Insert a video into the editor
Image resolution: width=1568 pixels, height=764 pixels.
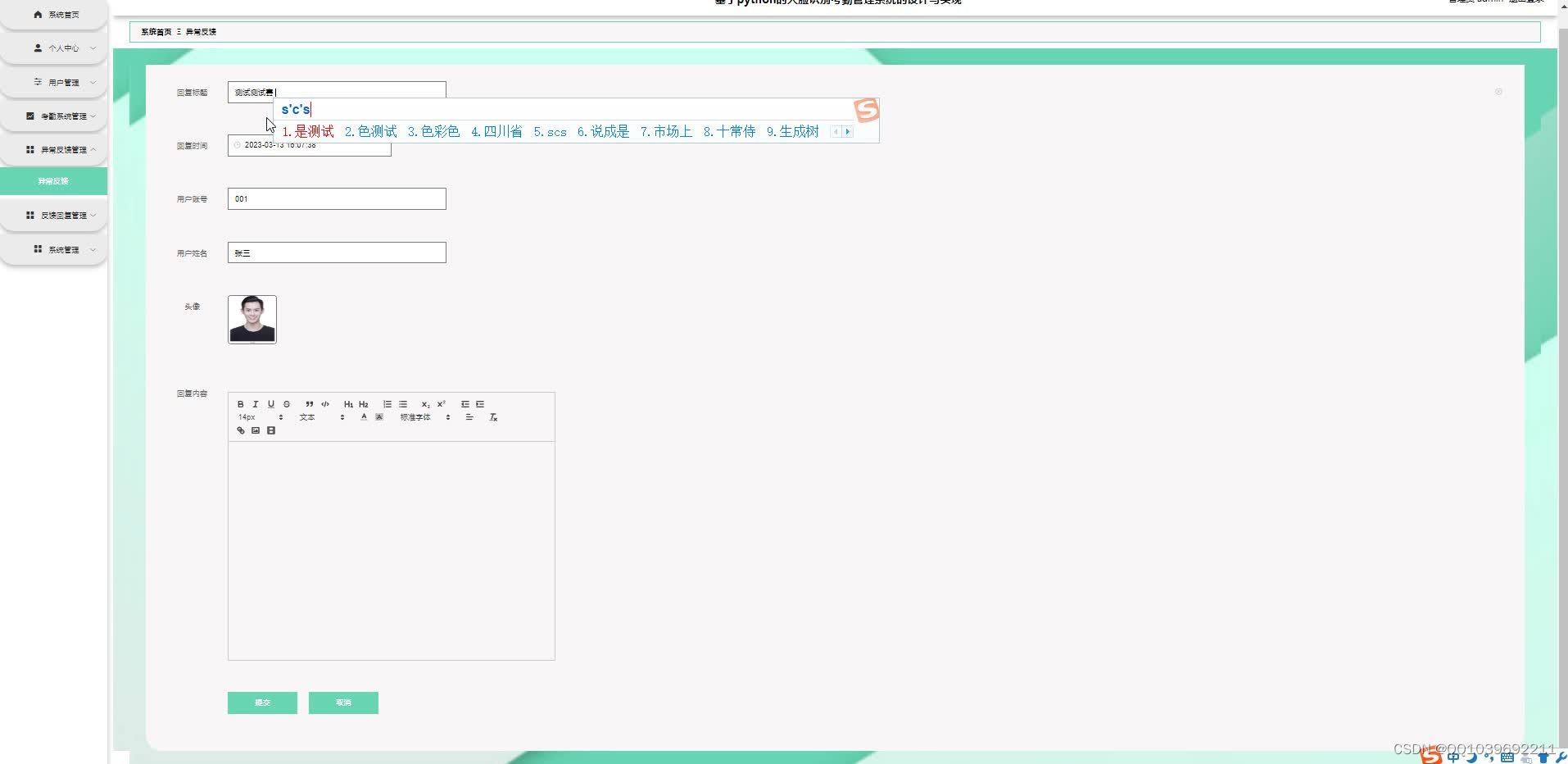click(271, 430)
